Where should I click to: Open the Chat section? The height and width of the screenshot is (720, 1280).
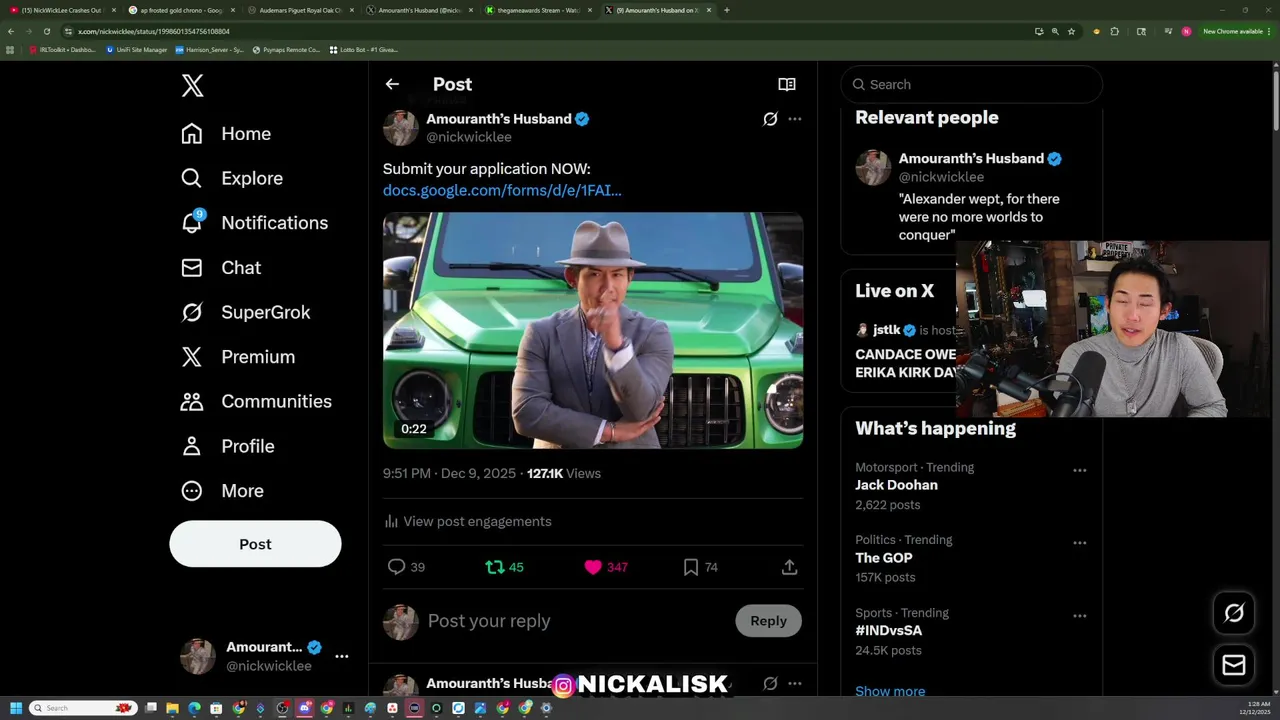click(221, 268)
